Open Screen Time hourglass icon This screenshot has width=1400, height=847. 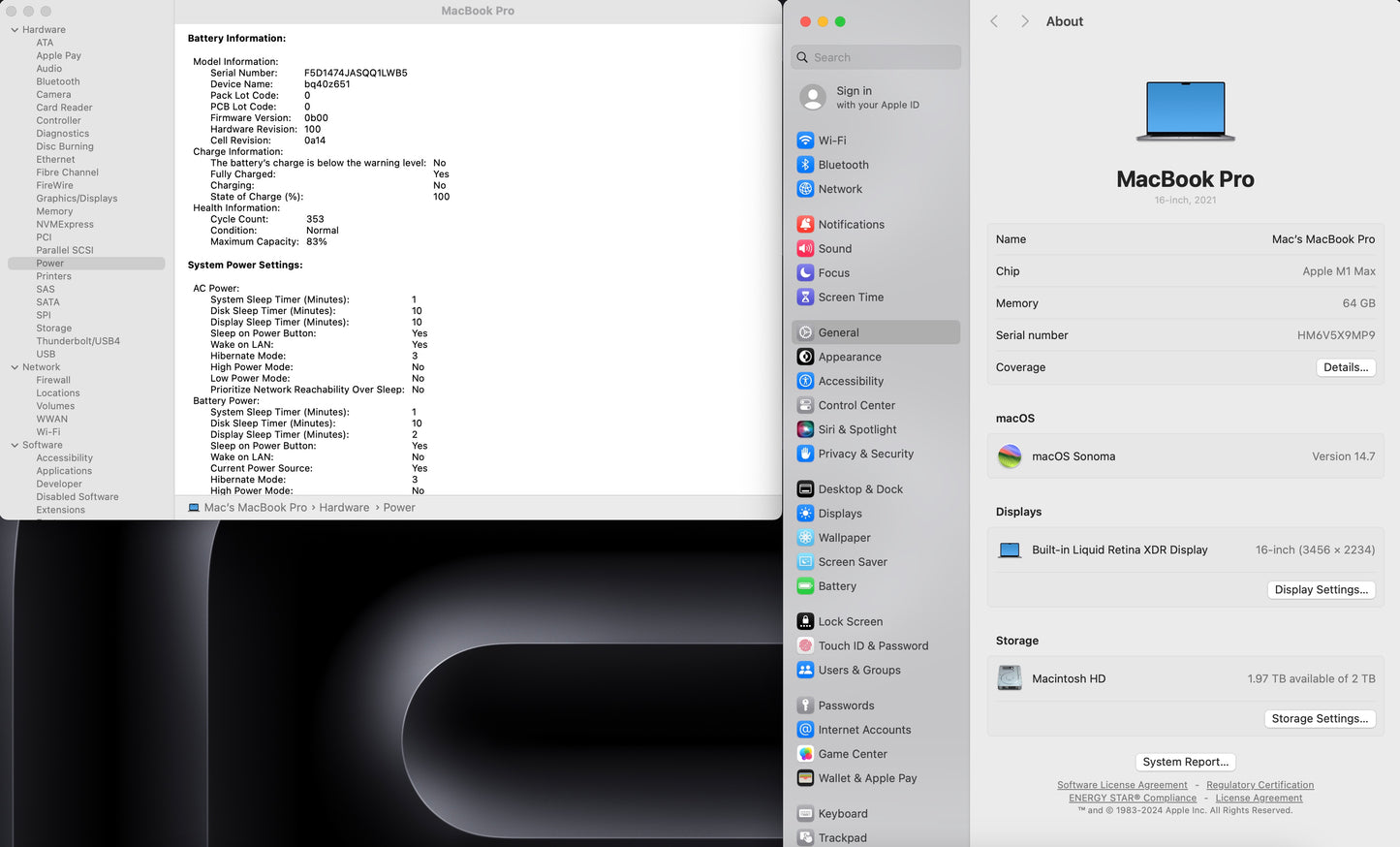tap(805, 298)
